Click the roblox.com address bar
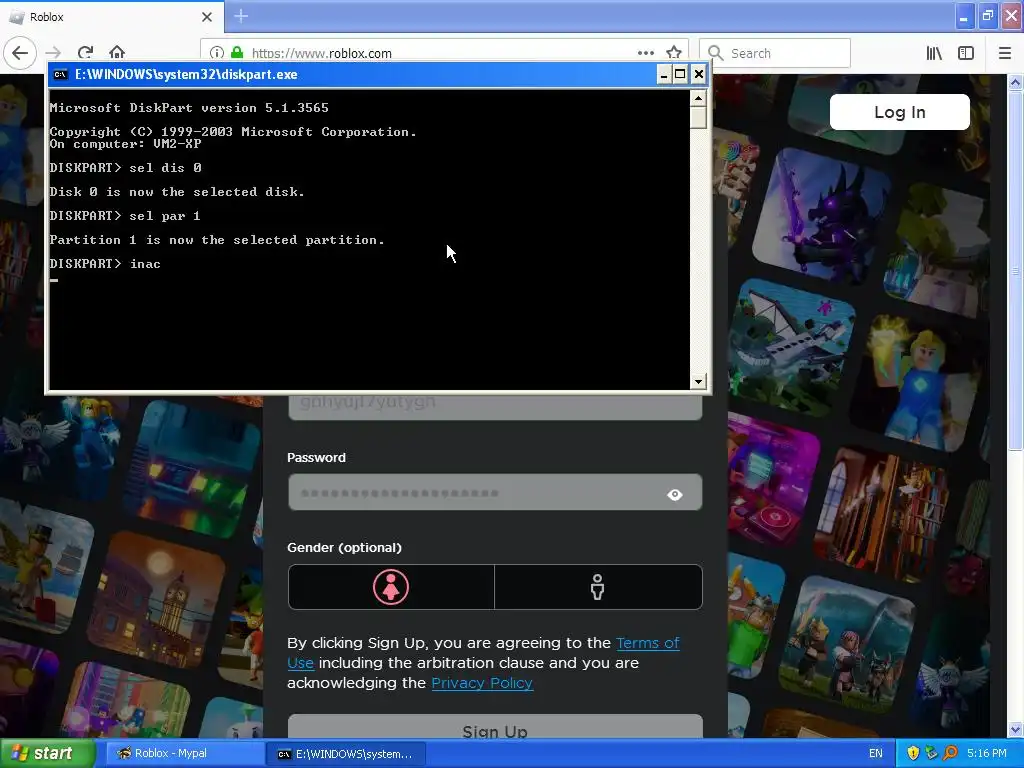 pyautogui.click(x=444, y=53)
